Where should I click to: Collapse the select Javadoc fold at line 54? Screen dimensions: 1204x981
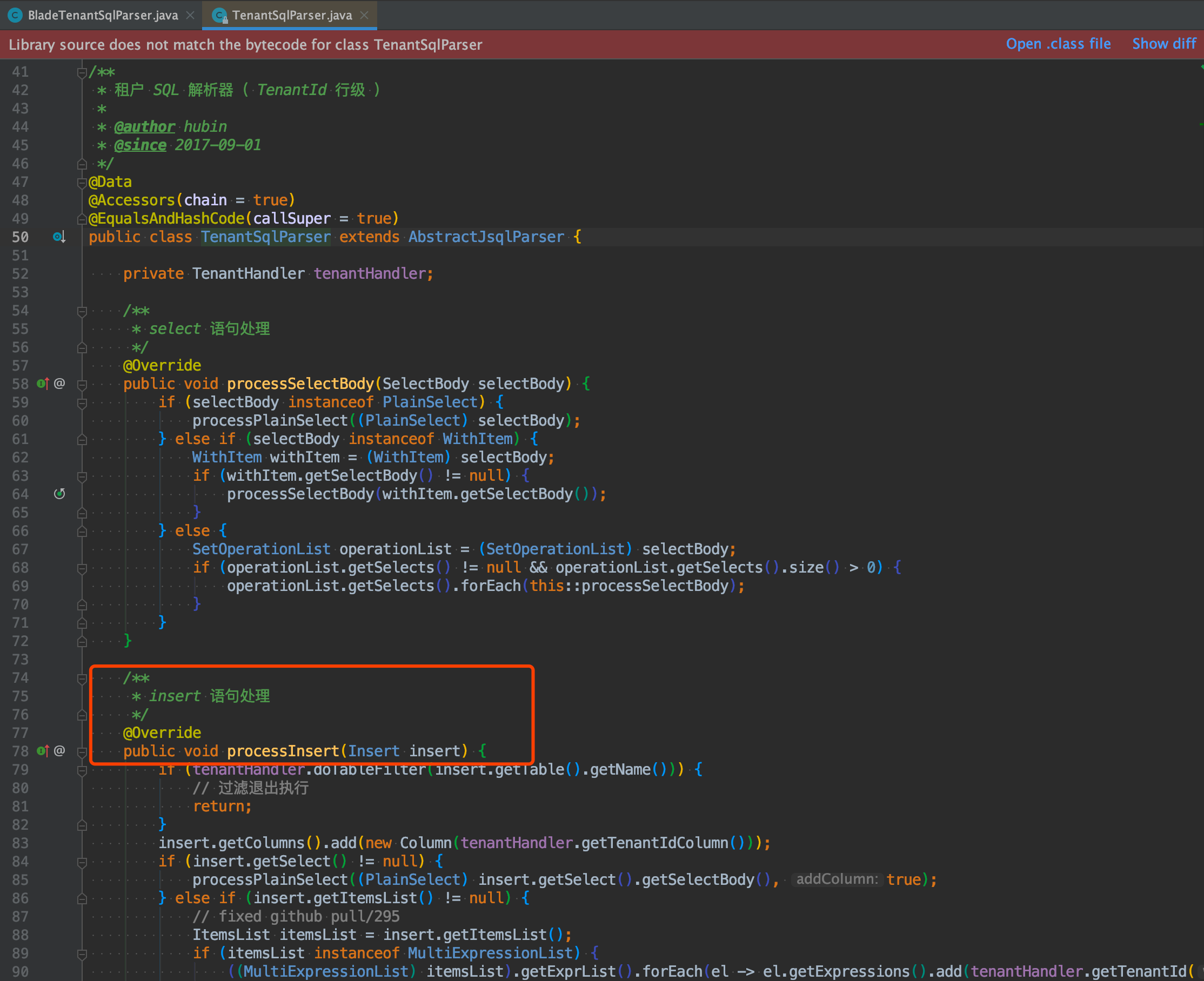pos(82,311)
